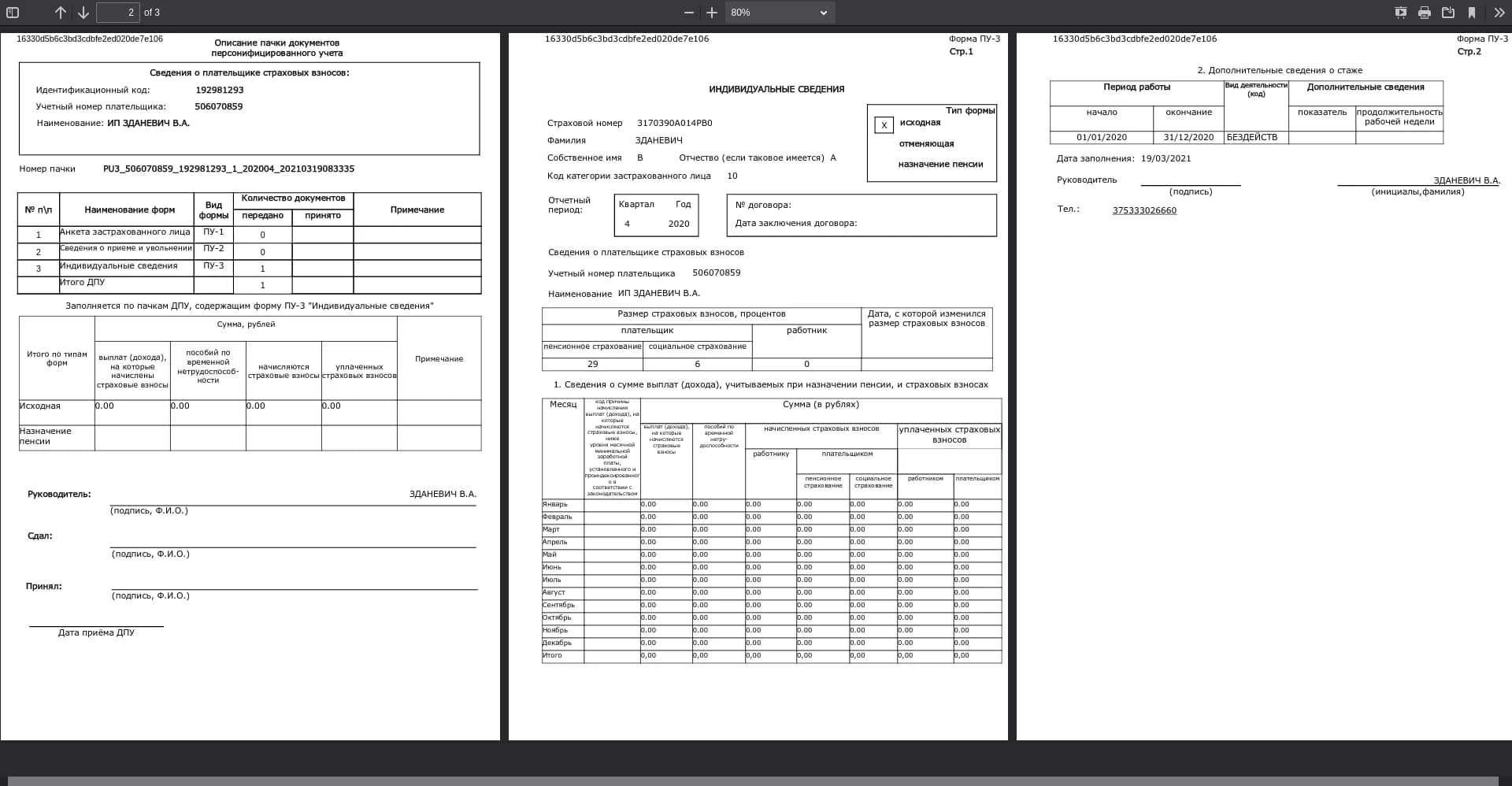Click the 'Июнь' month row label
The width and height of the screenshot is (1512, 786).
point(552,567)
